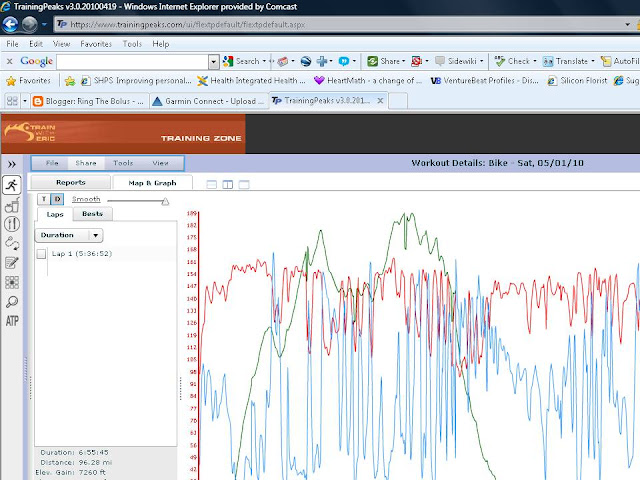Click the dashboard grid icon in sidebar
Image resolution: width=640 pixels, height=480 pixels.
coord(12,282)
